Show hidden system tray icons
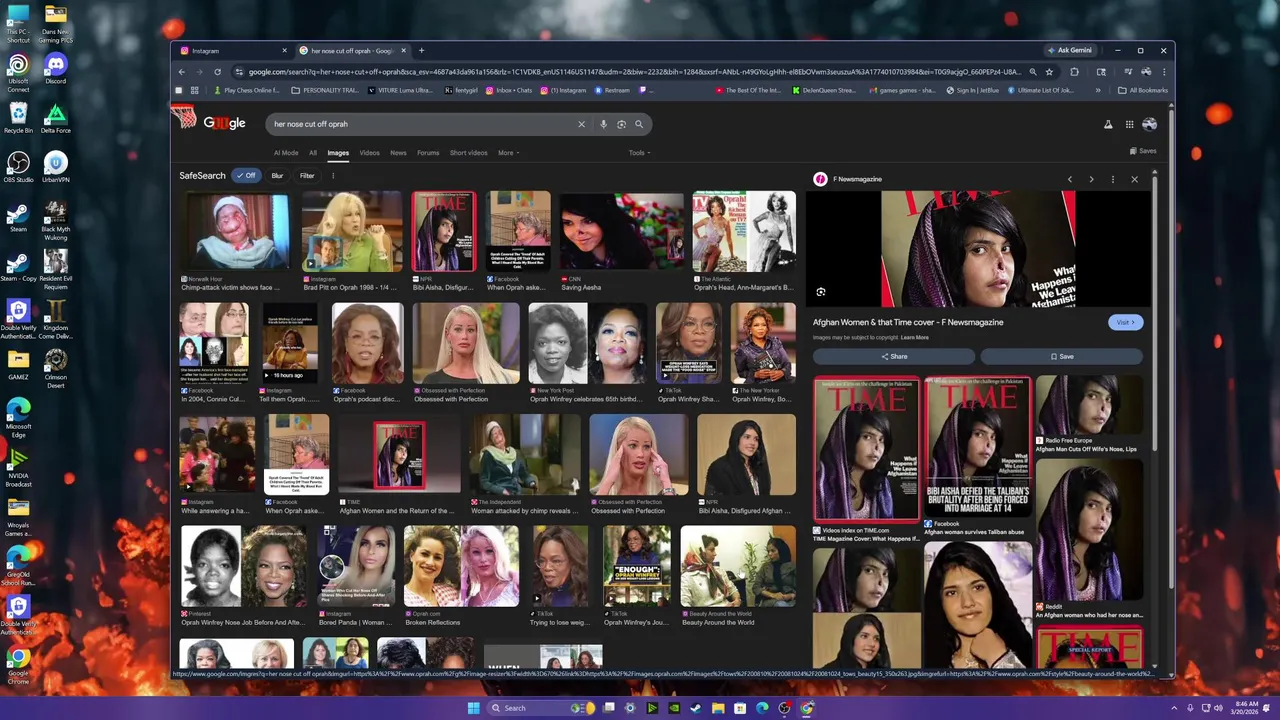This screenshot has height=720, width=1280. point(1175,708)
